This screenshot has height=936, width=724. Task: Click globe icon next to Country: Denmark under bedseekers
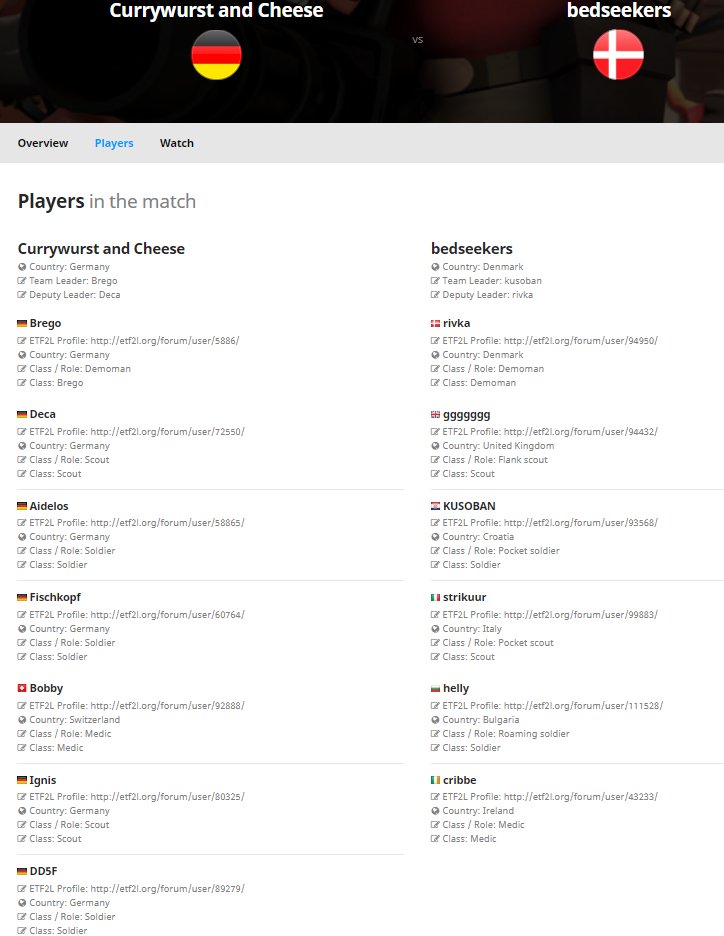click(x=435, y=267)
